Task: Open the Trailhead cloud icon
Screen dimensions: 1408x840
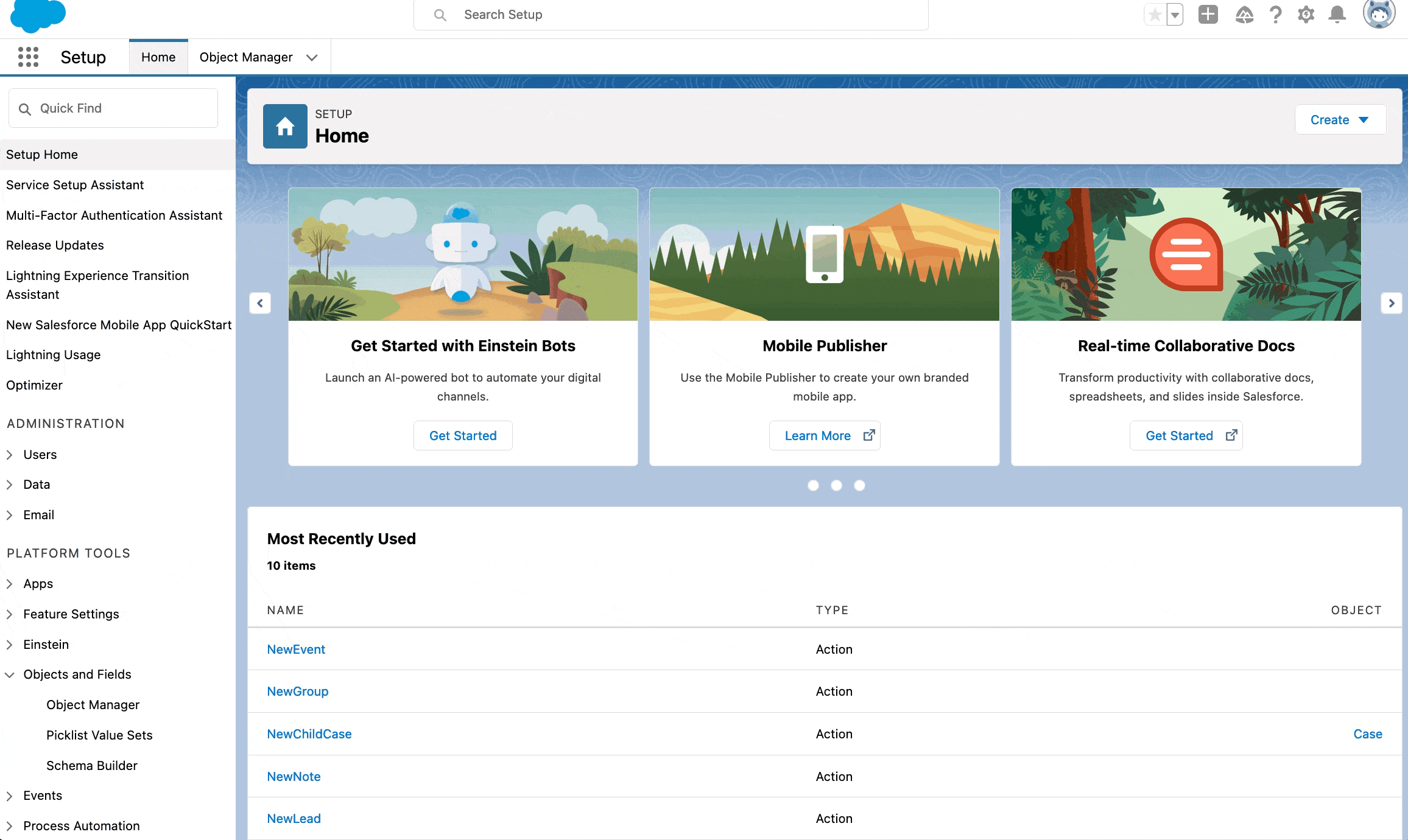Action: point(1245,14)
